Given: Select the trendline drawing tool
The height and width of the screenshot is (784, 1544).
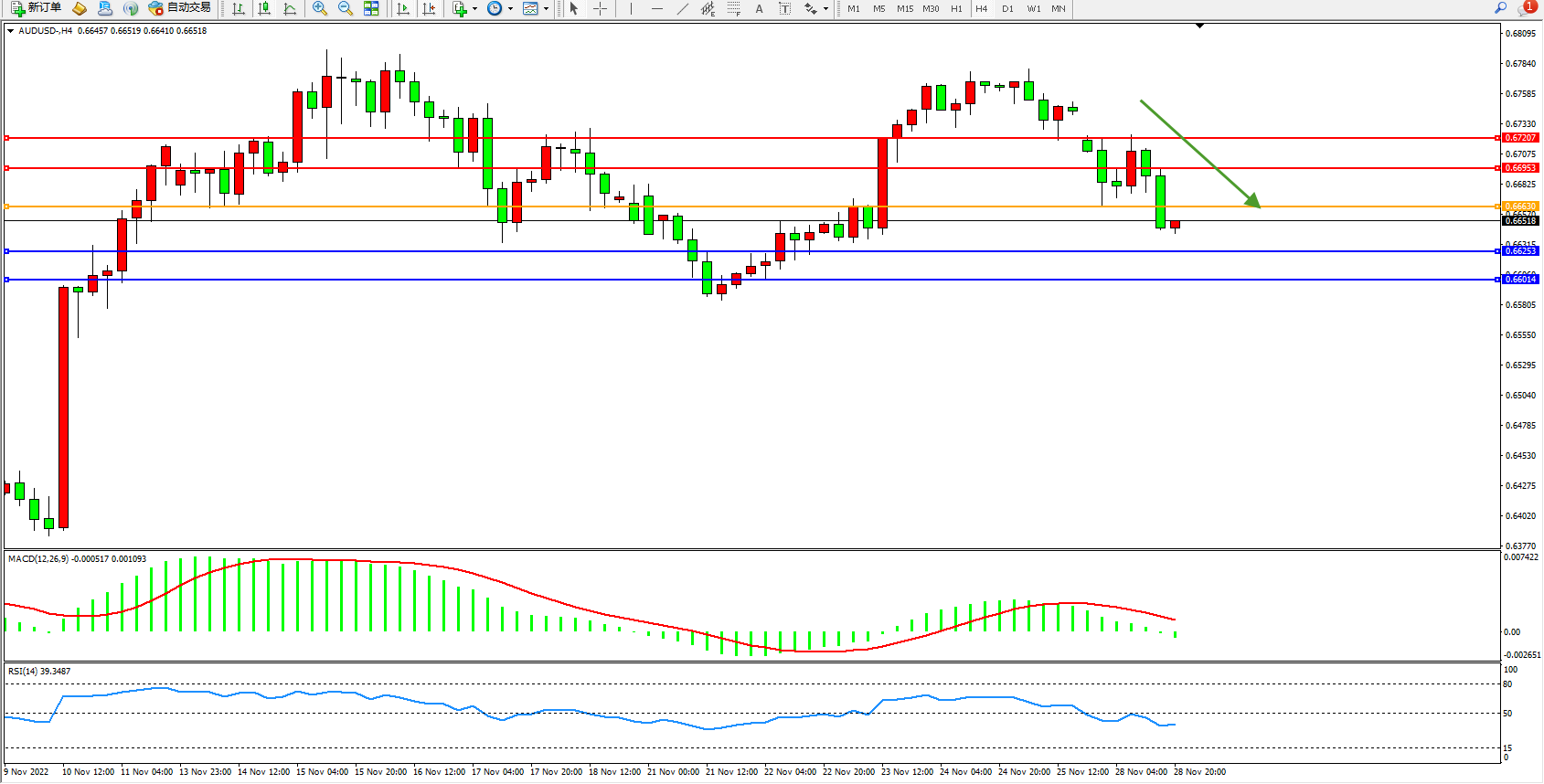Looking at the screenshot, I should pos(682,8).
